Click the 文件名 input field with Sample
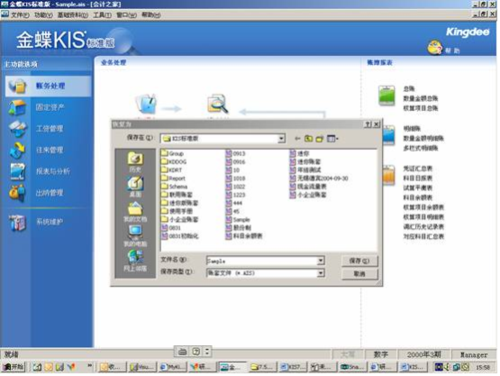This screenshot has height=376, width=500. tap(262, 261)
